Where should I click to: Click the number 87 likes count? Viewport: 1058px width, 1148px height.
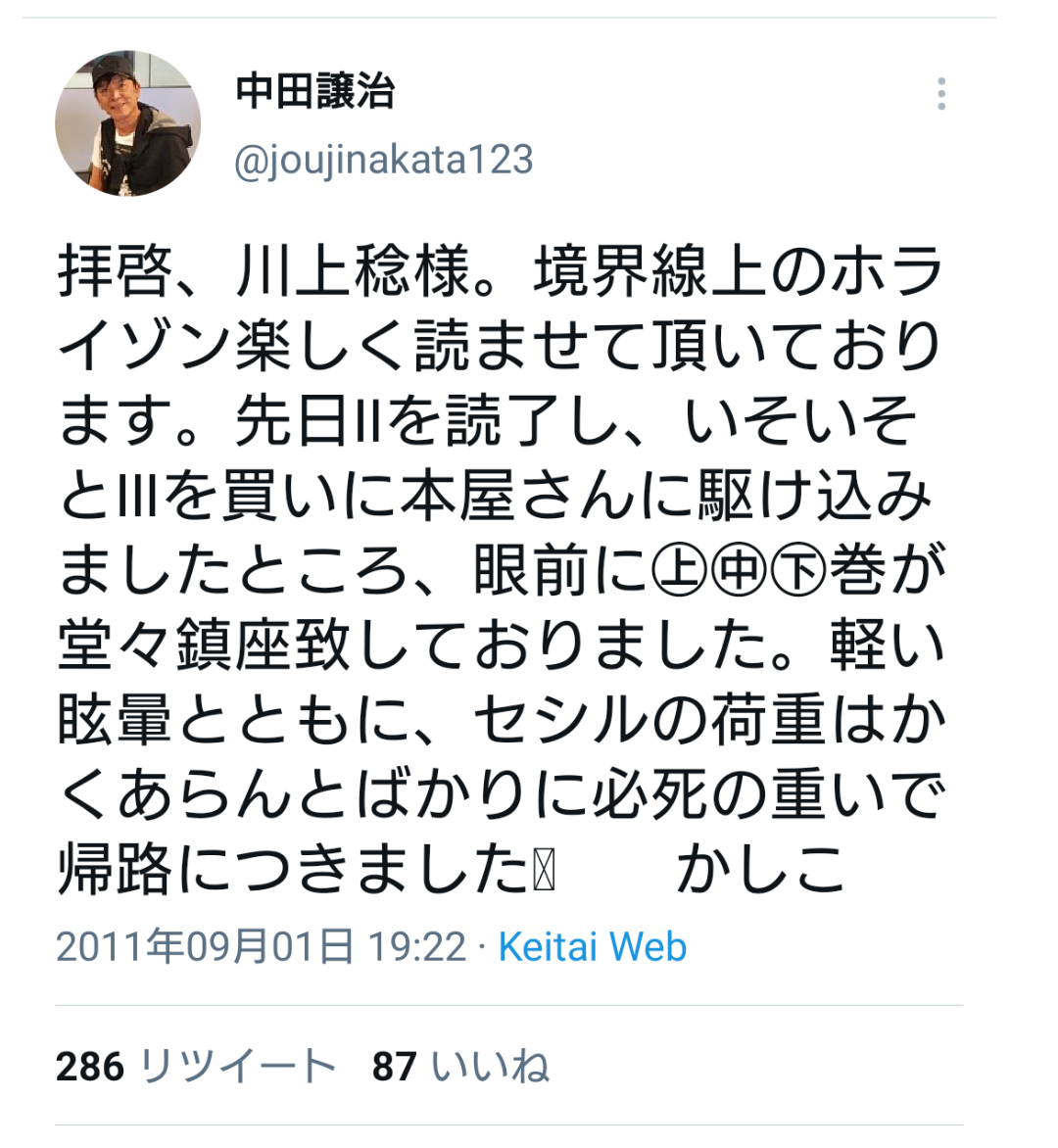[x=395, y=1067]
